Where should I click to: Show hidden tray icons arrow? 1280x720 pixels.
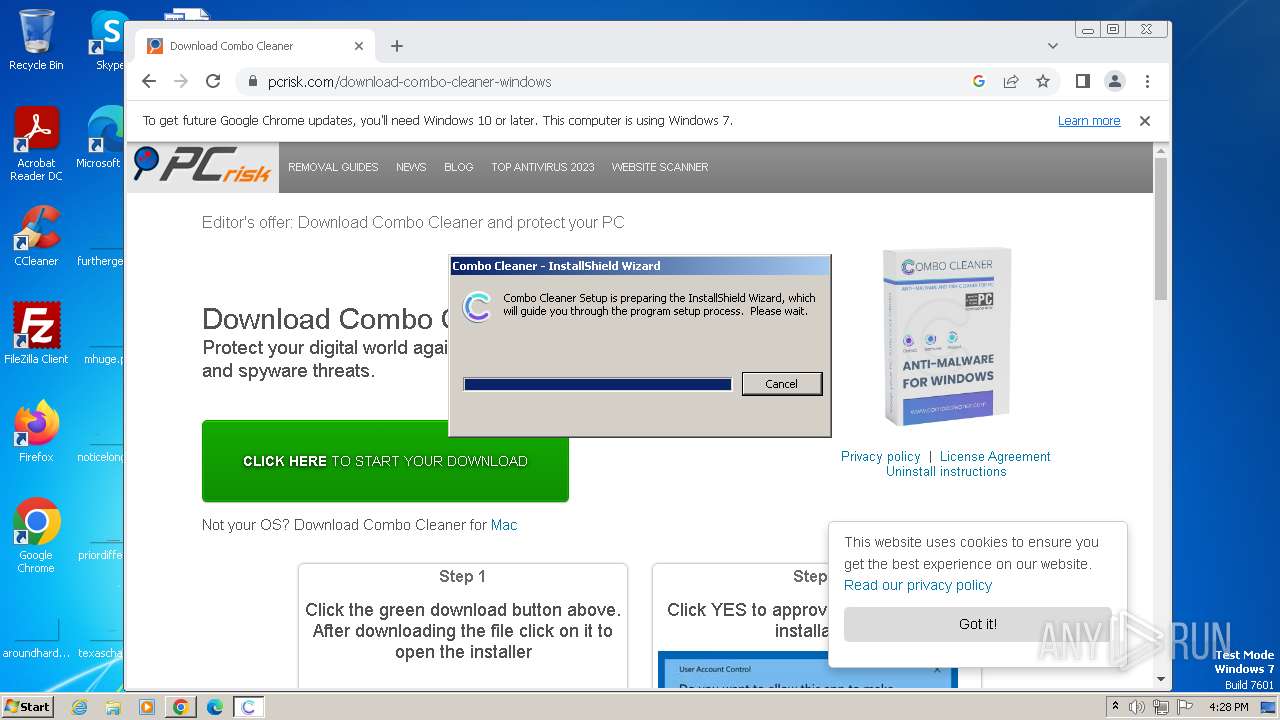click(x=1115, y=707)
